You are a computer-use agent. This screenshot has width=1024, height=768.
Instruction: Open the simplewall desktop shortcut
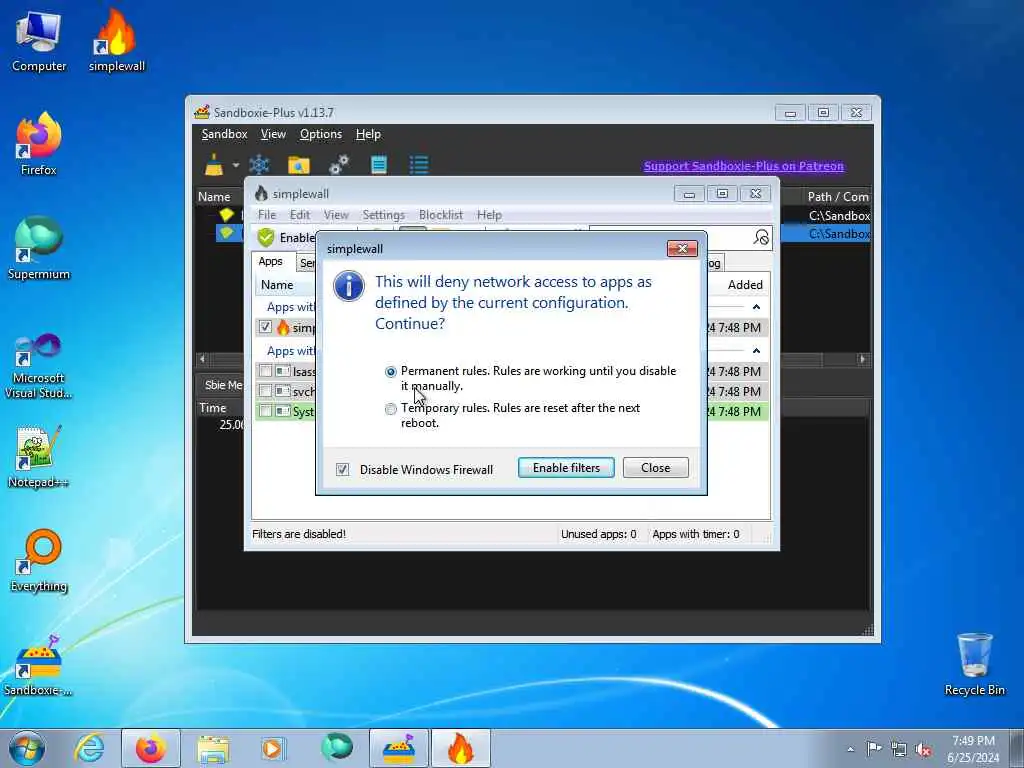tap(117, 42)
